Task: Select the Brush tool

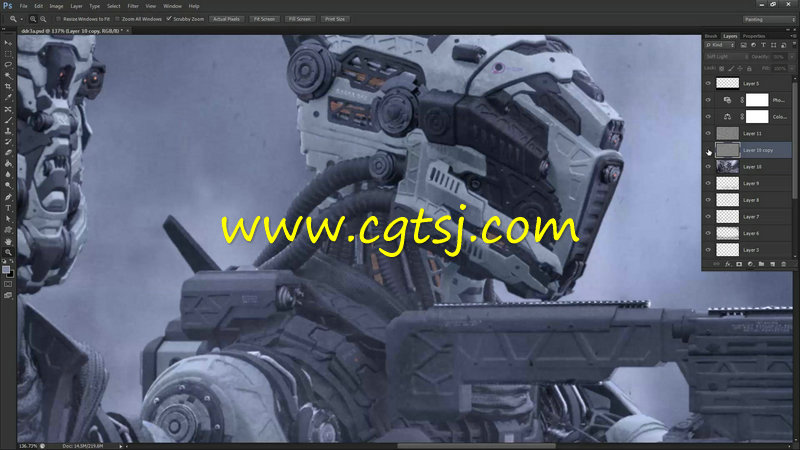Action: click(x=8, y=120)
